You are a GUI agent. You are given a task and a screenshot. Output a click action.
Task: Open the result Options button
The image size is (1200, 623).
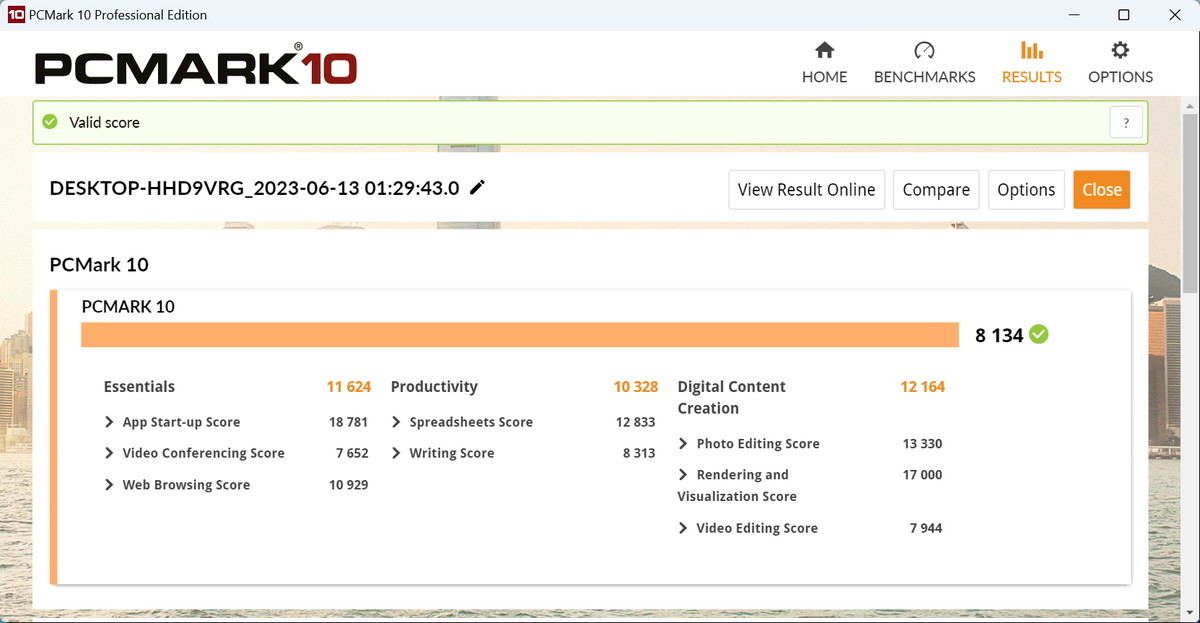1026,189
